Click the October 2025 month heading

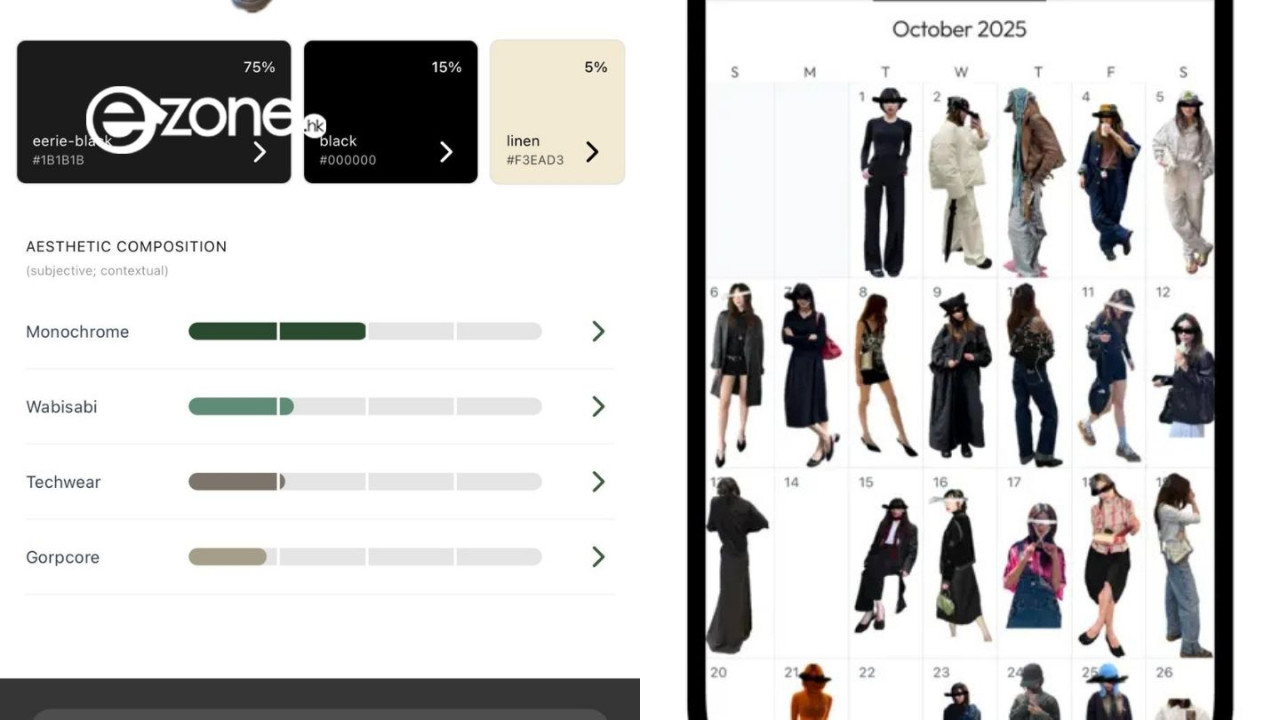(959, 29)
